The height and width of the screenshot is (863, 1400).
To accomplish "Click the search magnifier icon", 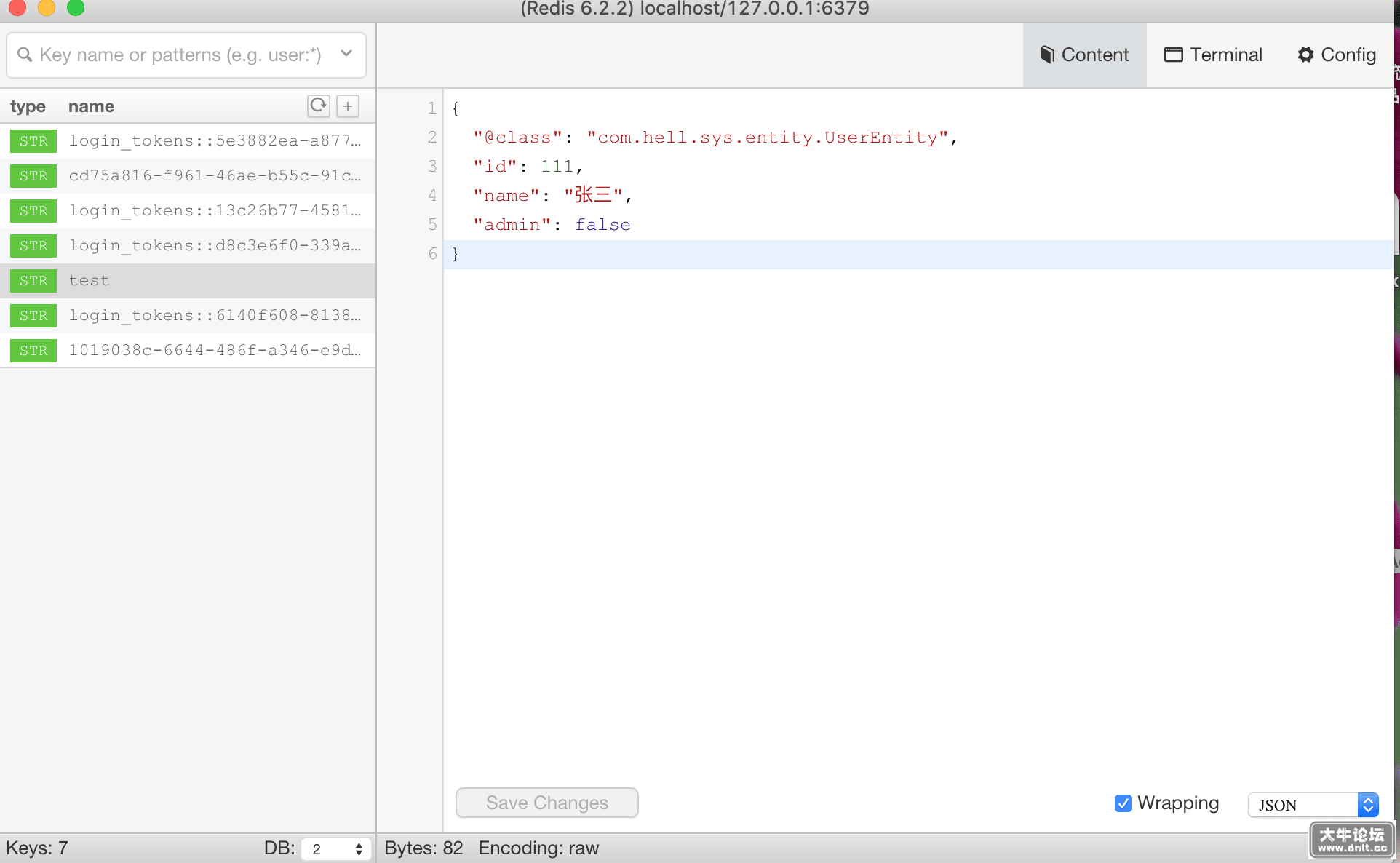I will click(25, 55).
